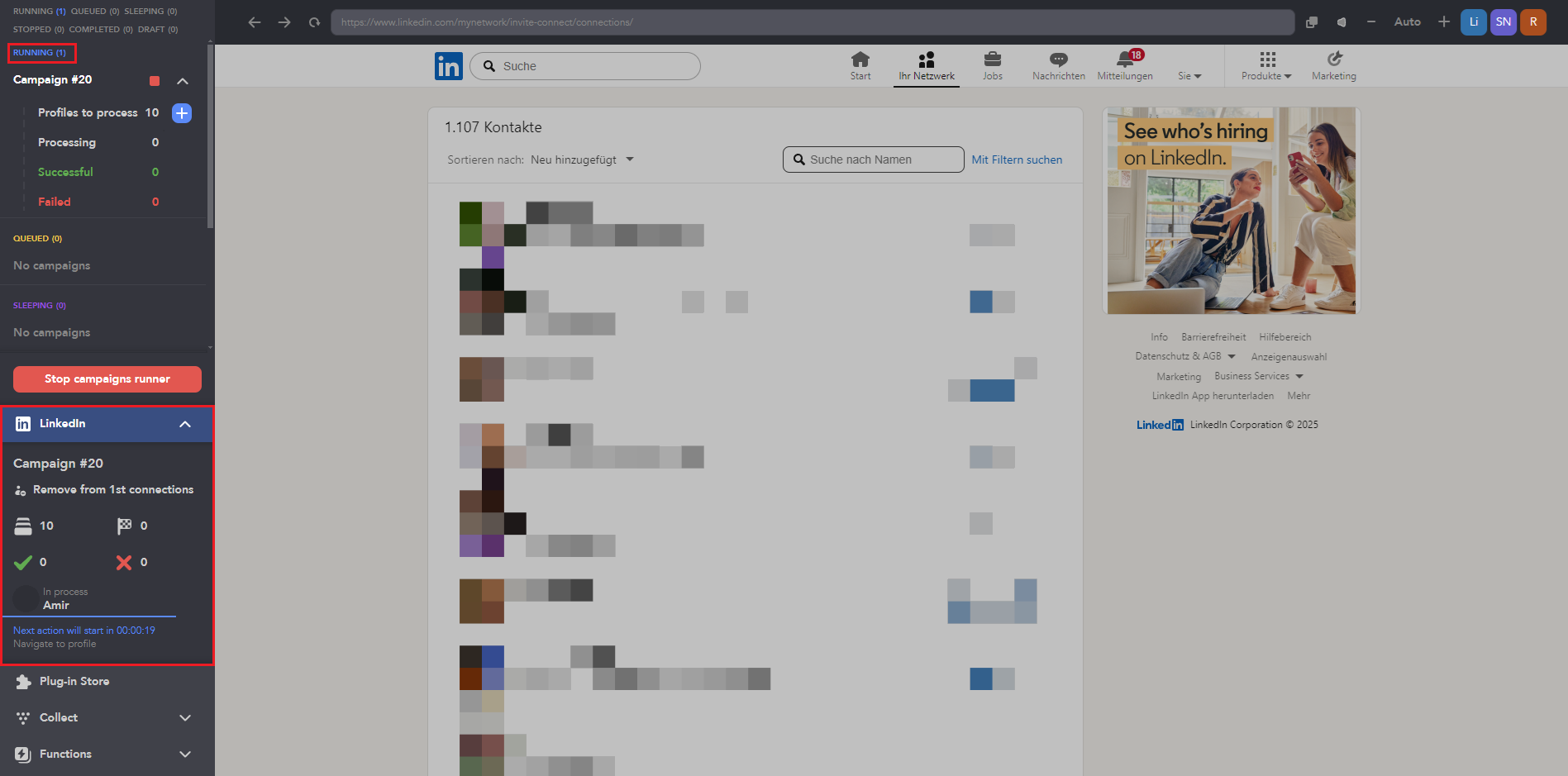Open the Start home icon
The height and width of the screenshot is (776, 1568).
(x=860, y=65)
